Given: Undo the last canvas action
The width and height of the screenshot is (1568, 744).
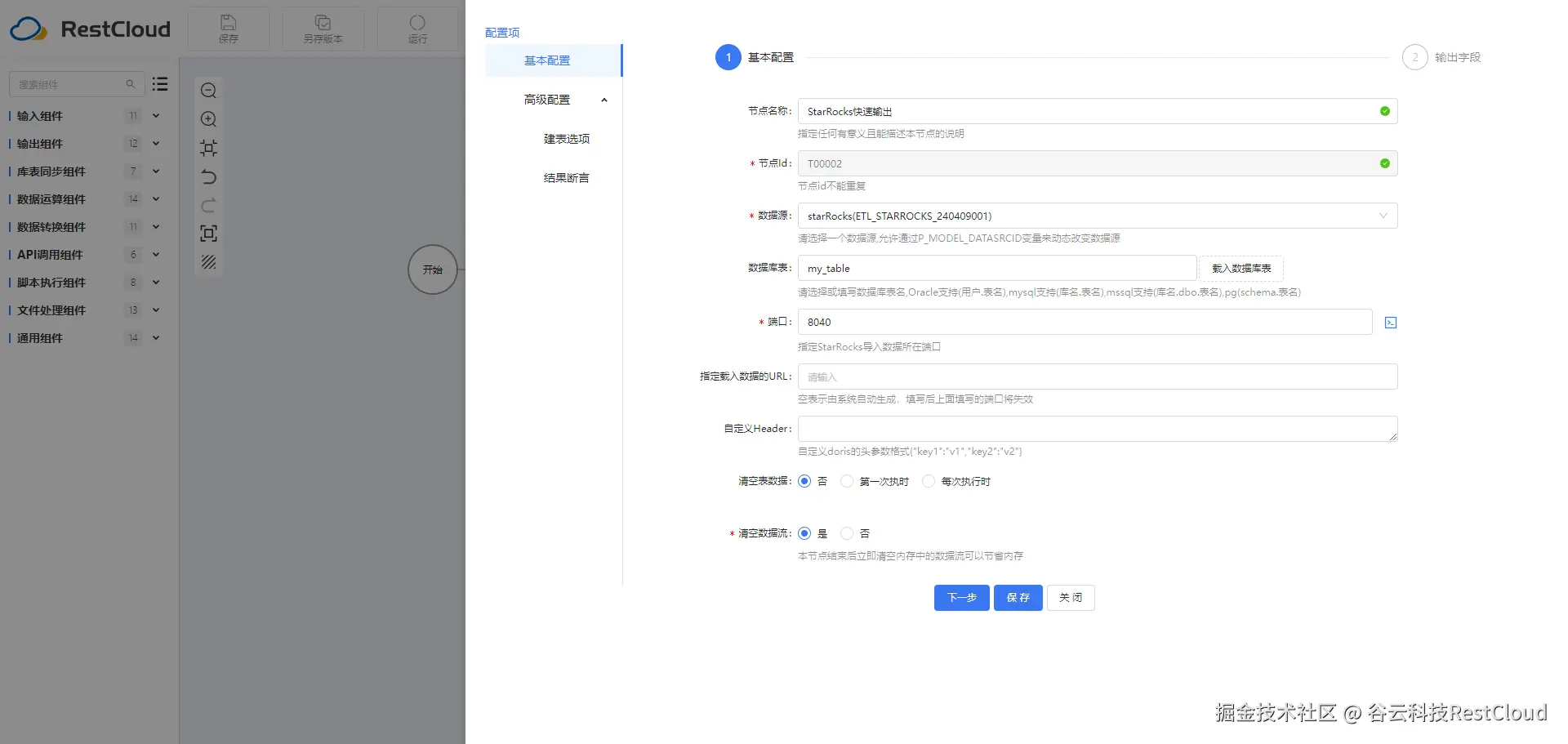Looking at the screenshot, I should 209,176.
